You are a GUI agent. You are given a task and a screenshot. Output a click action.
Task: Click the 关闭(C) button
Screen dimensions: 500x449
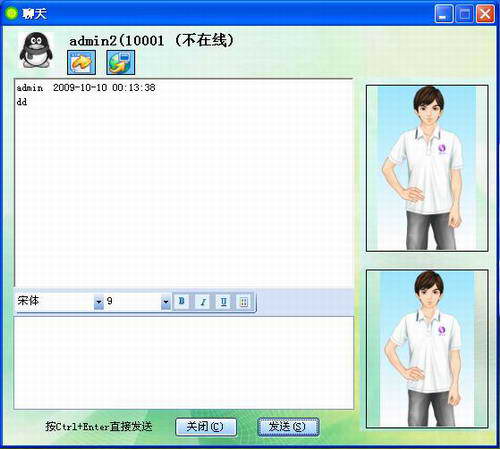(x=206, y=427)
